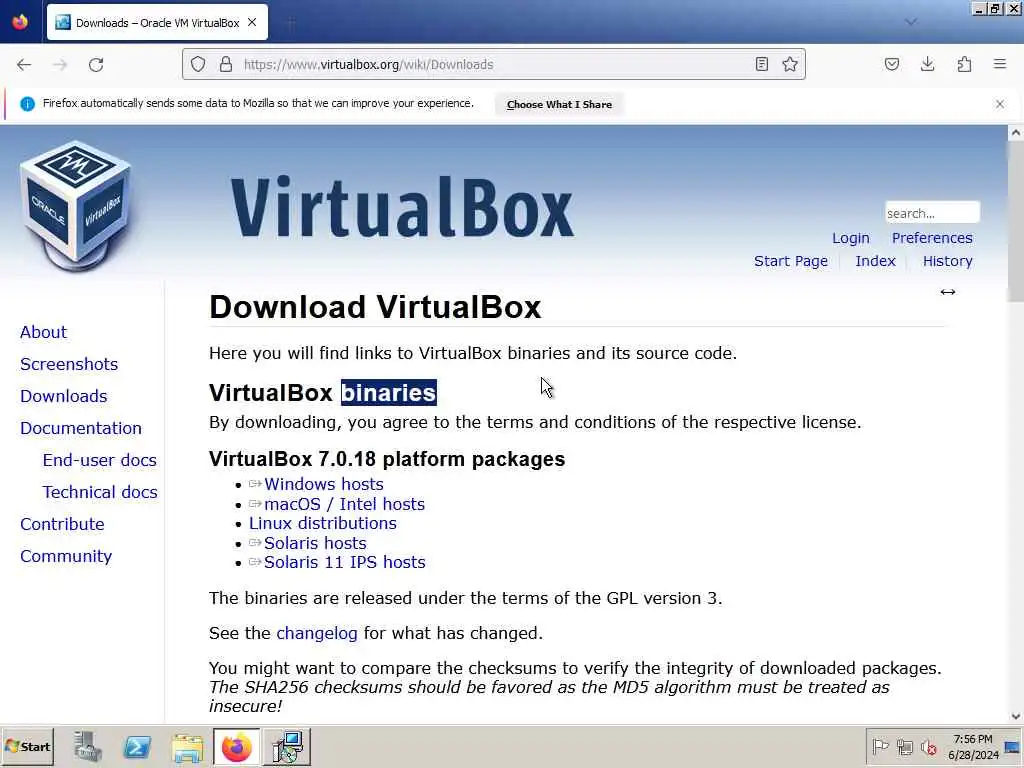1024x768 pixels.
Task: Open the Screenshots sidebar link
Action: pyautogui.click(x=69, y=364)
